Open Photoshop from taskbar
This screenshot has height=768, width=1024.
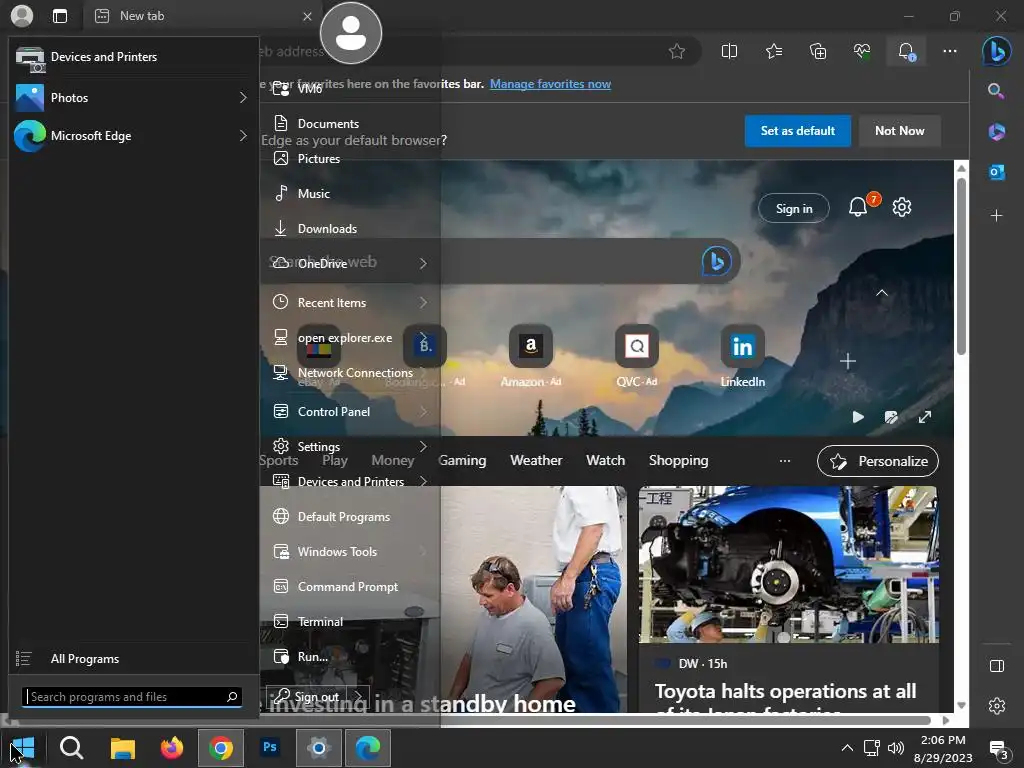pos(270,748)
